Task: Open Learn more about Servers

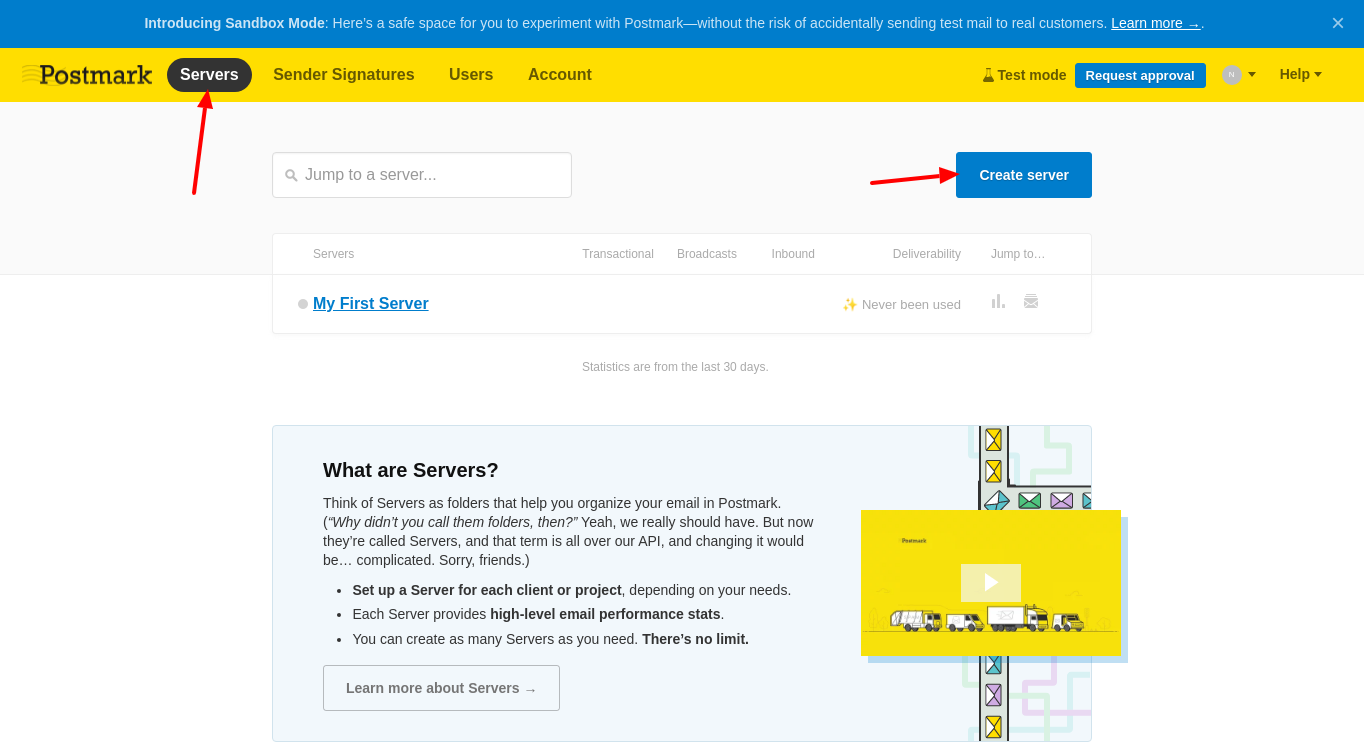Action: tap(441, 688)
